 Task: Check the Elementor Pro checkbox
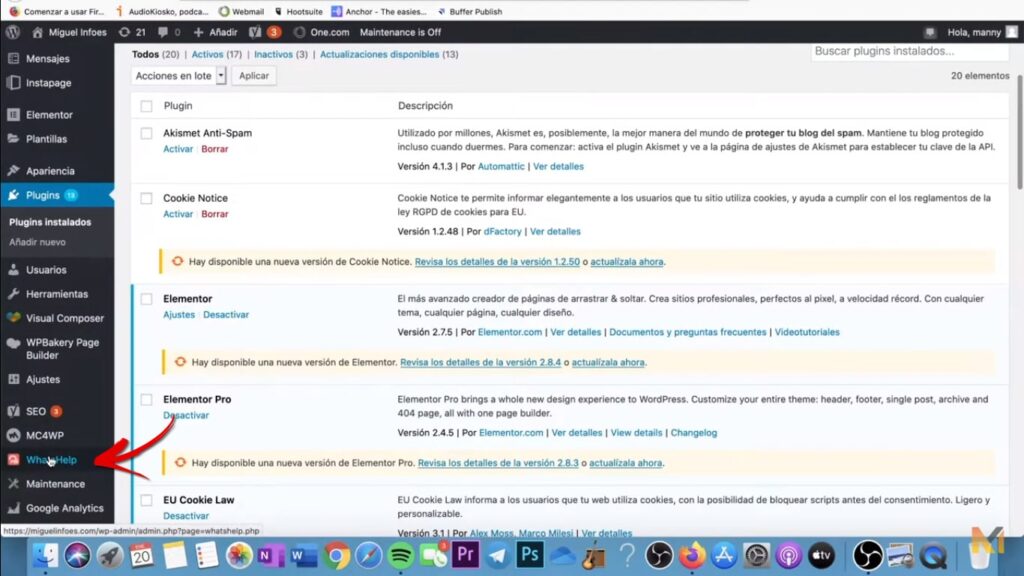[146, 400]
